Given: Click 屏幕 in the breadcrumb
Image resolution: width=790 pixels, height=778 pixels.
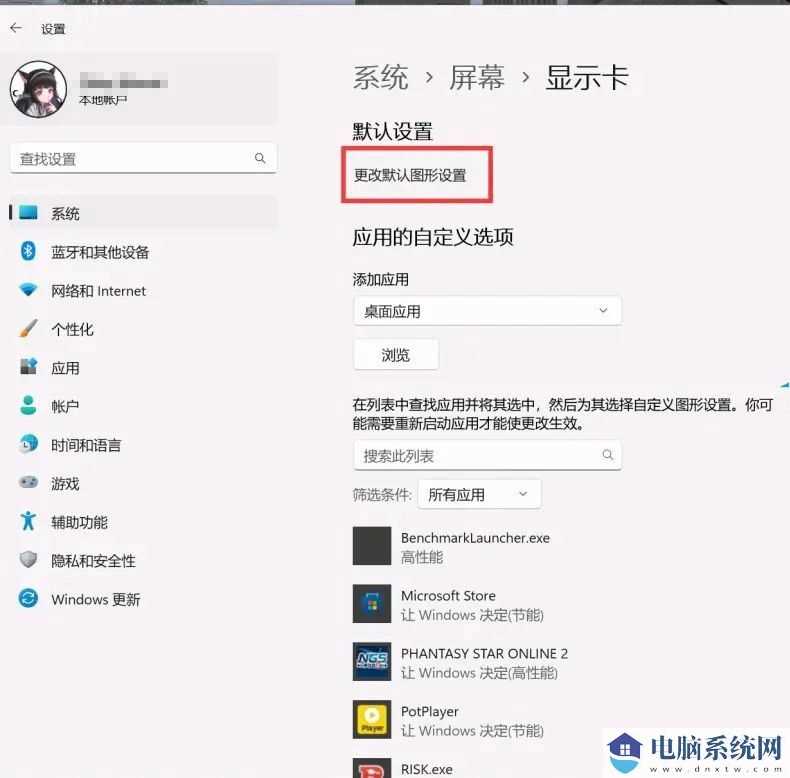Looking at the screenshot, I should click(x=477, y=78).
